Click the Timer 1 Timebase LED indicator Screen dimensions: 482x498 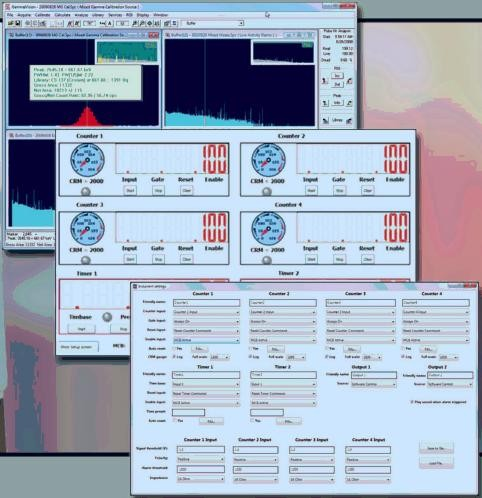click(107, 317)
